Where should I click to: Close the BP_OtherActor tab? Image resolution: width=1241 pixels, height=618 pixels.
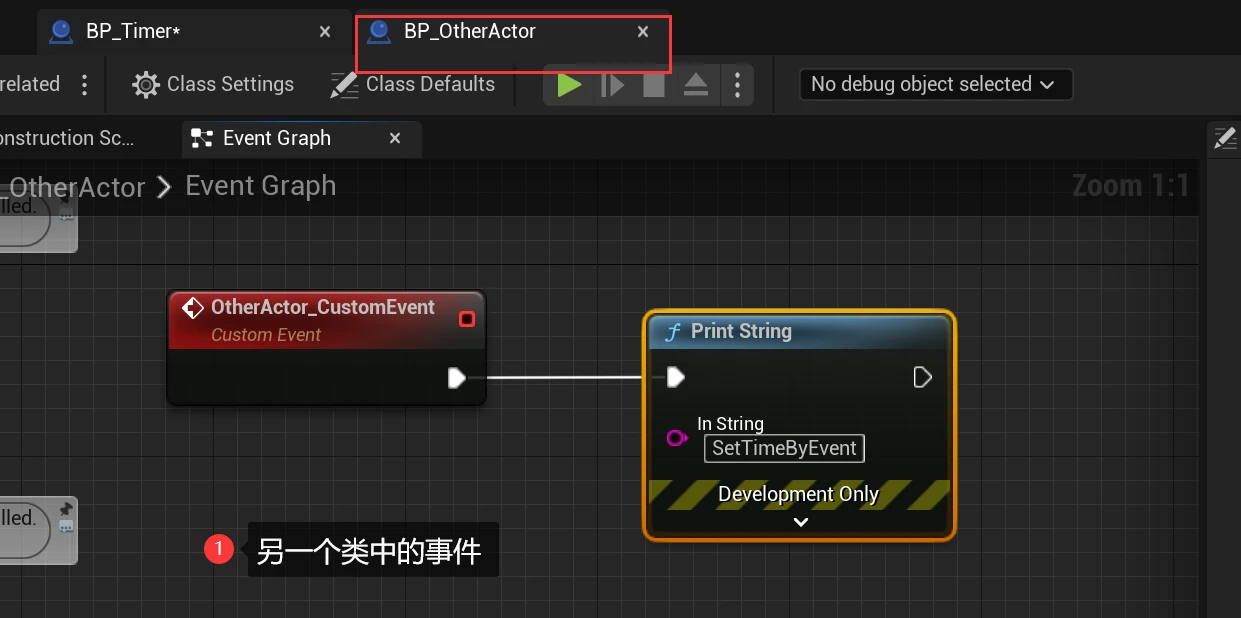pyautogui.click(x=643, y=32)
